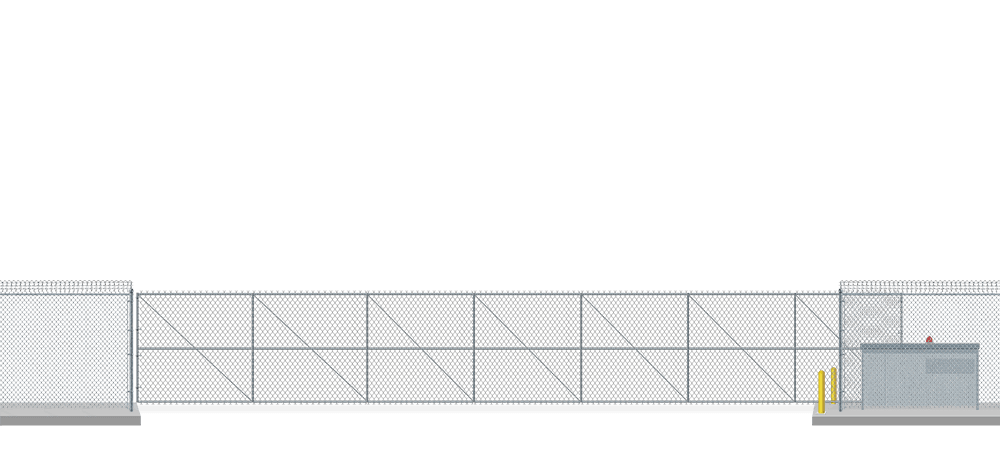This screenshot has height=463, width=1000.
Task: Click the left concrete pad
Action: click(68, 418)
